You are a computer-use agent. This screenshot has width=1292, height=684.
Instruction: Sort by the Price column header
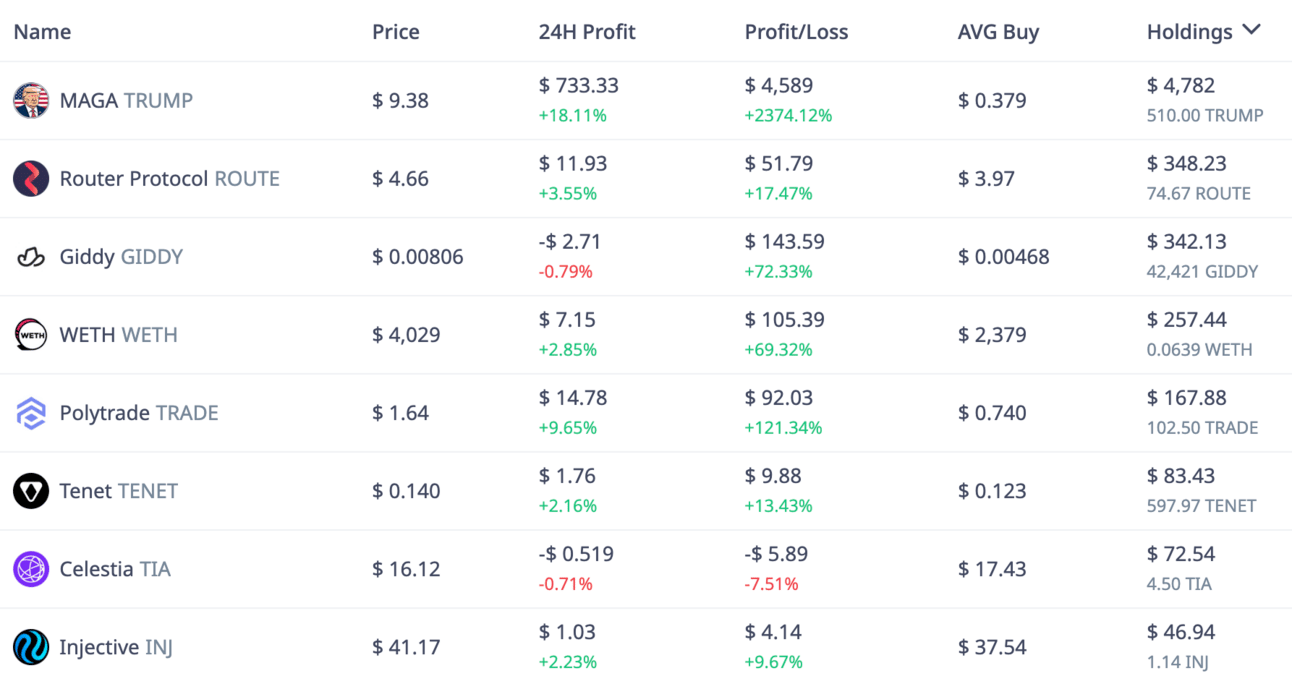click(x=396, y=32)
